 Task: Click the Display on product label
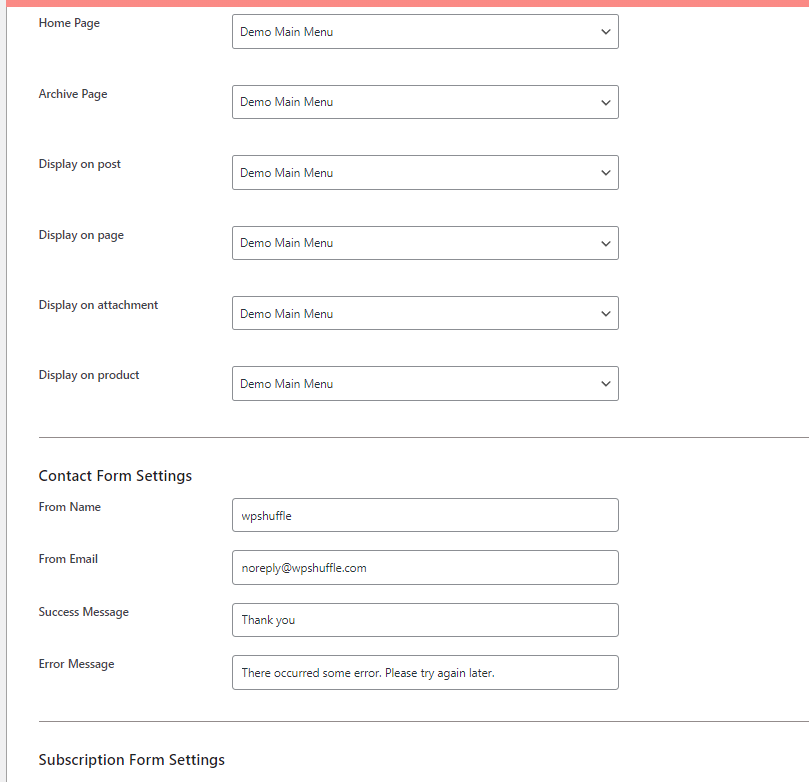pos(89,375)
